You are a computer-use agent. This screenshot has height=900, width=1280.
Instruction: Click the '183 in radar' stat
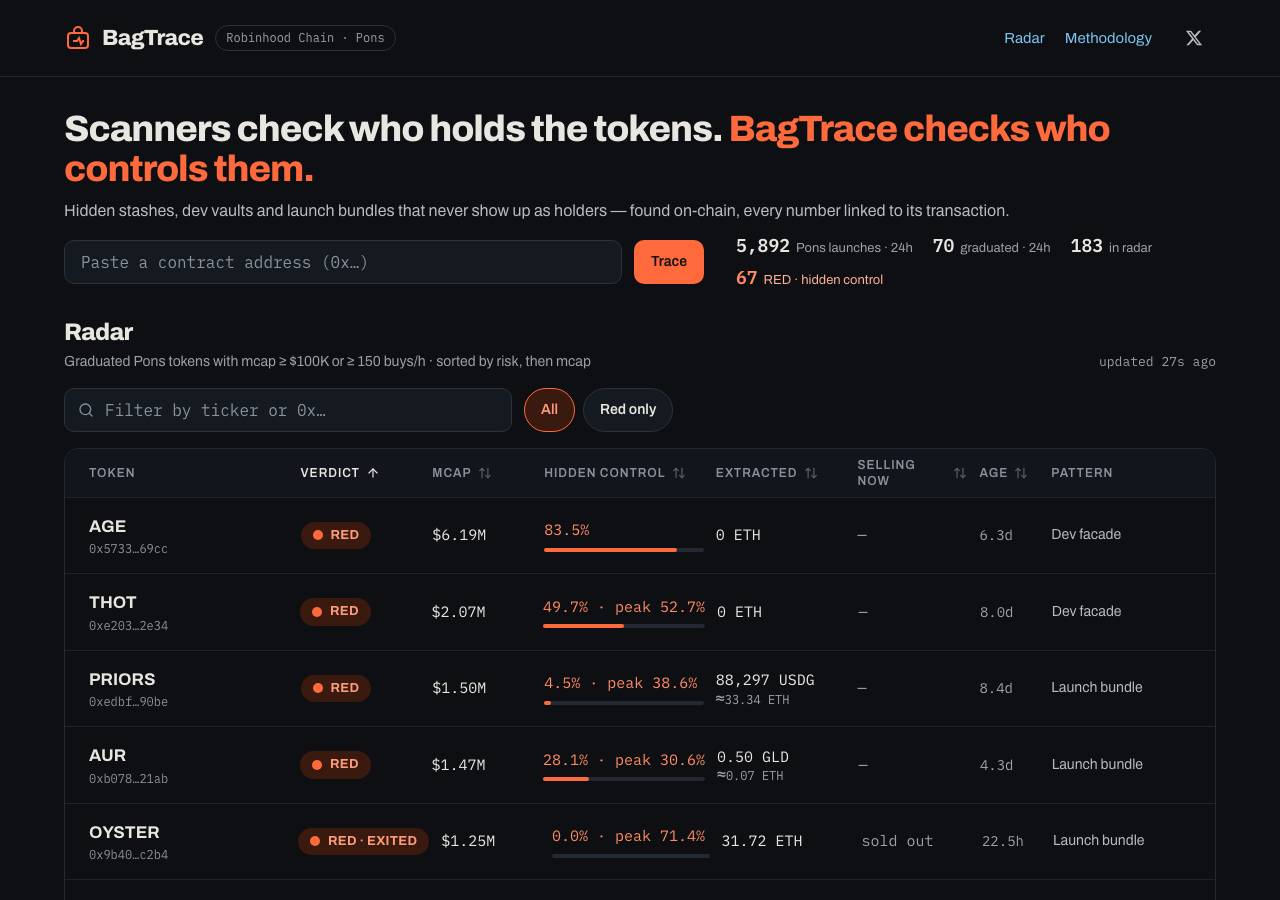click(x=1111, y=246)
